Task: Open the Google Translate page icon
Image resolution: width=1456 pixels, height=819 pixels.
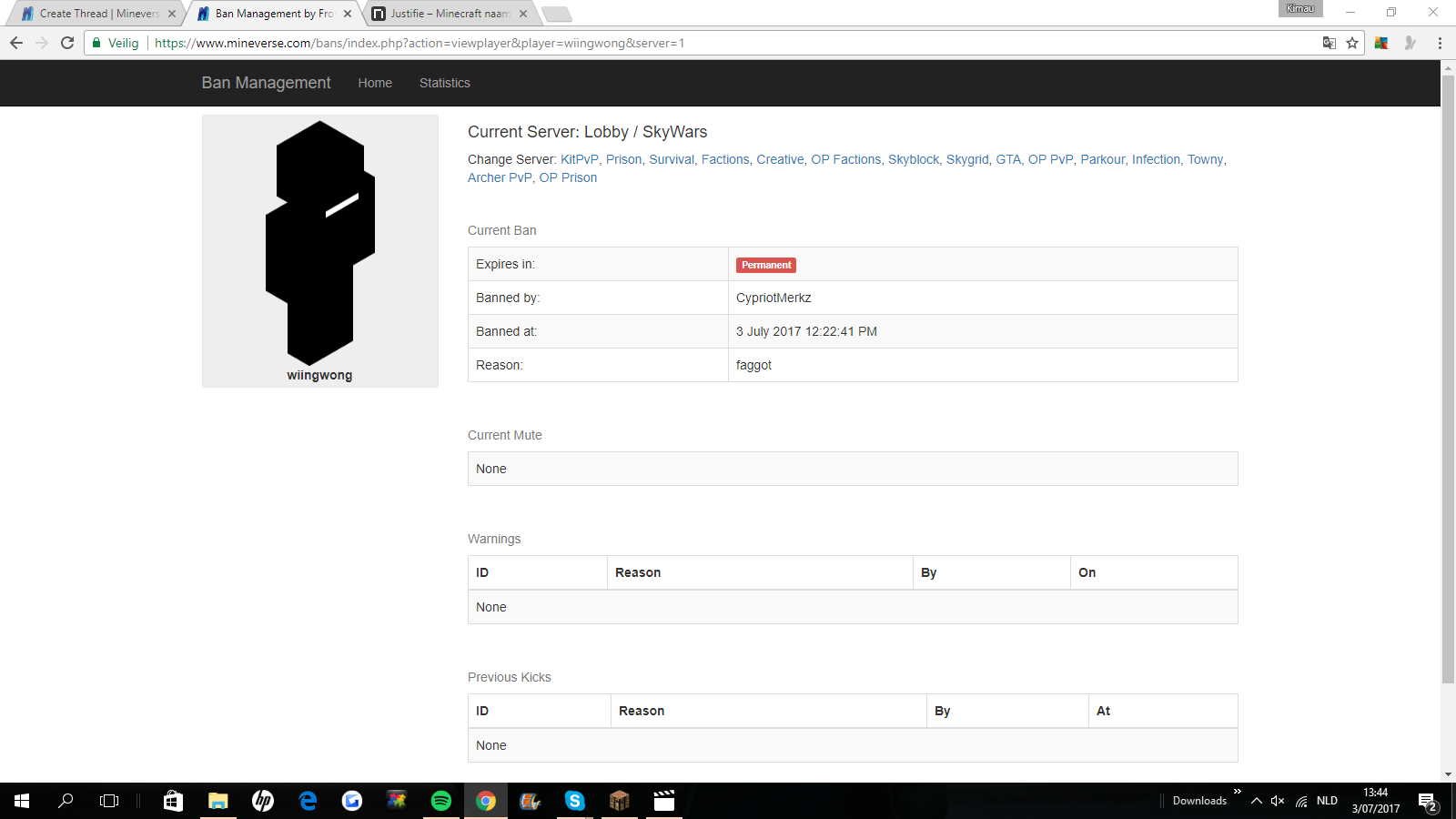Action: pos(1330,43)
